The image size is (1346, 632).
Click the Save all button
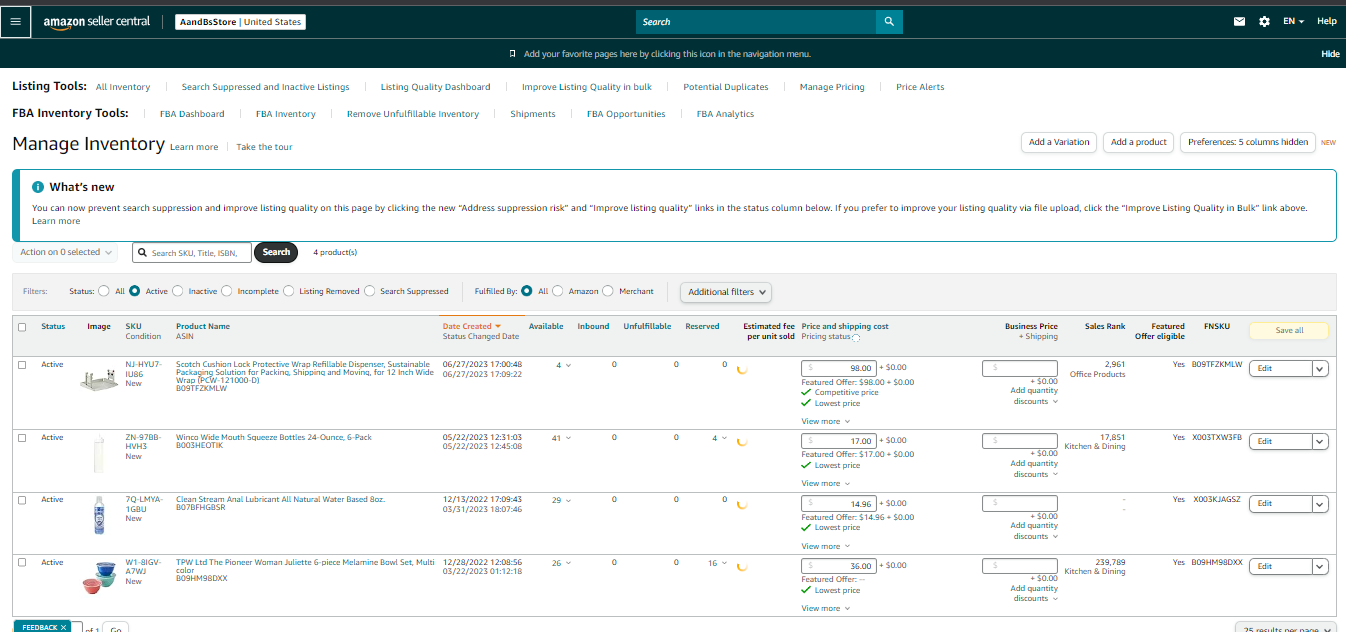point(1289,330)
